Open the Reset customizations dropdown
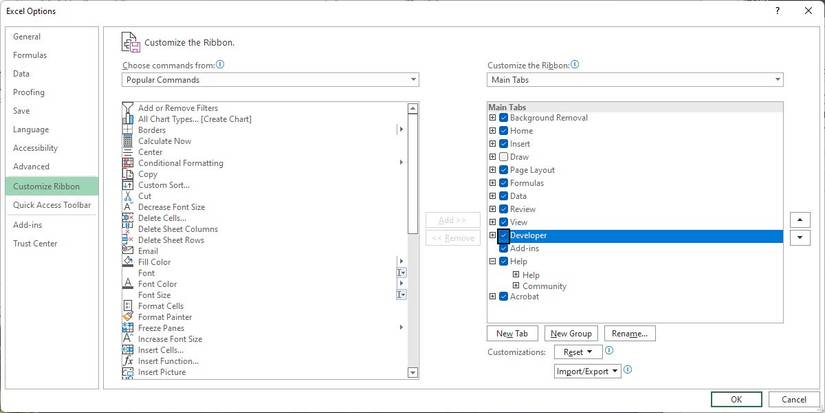 point(578,352)
